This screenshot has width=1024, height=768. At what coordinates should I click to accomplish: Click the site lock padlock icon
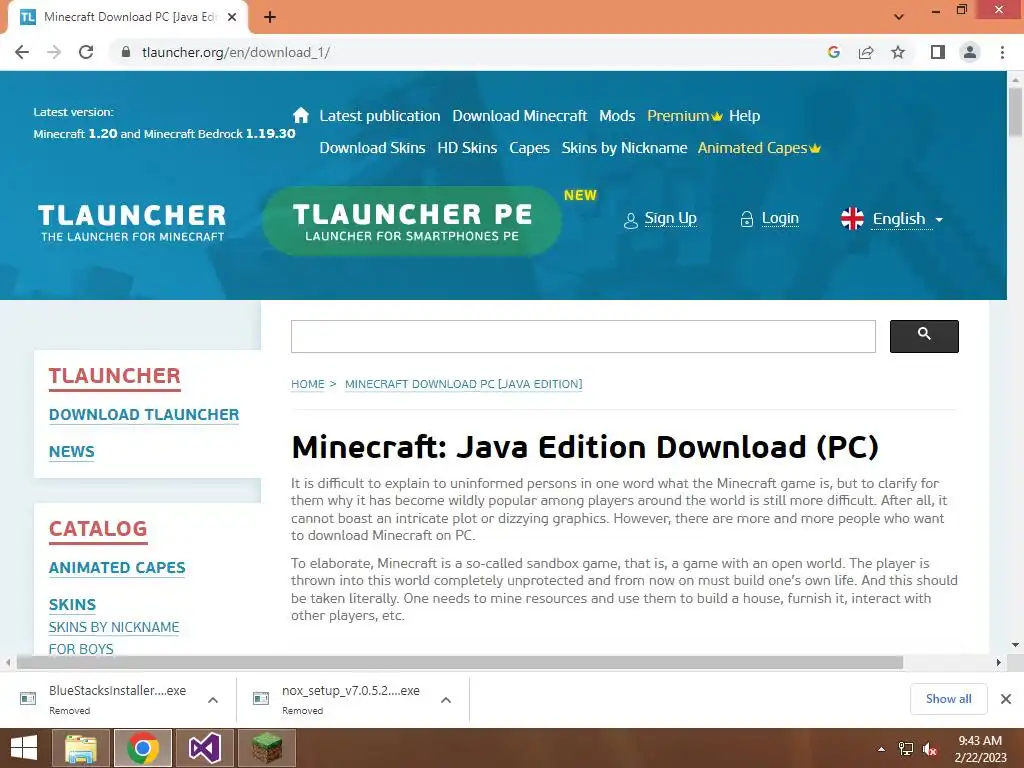click(x=126, y=52)
